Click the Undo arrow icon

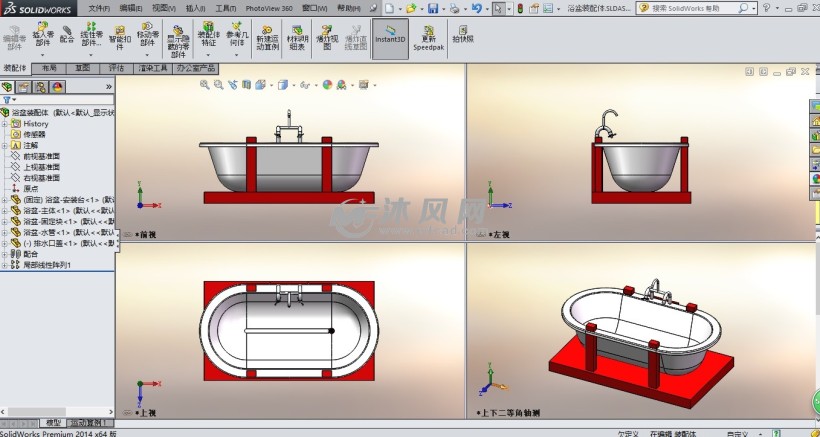[476, 8]
